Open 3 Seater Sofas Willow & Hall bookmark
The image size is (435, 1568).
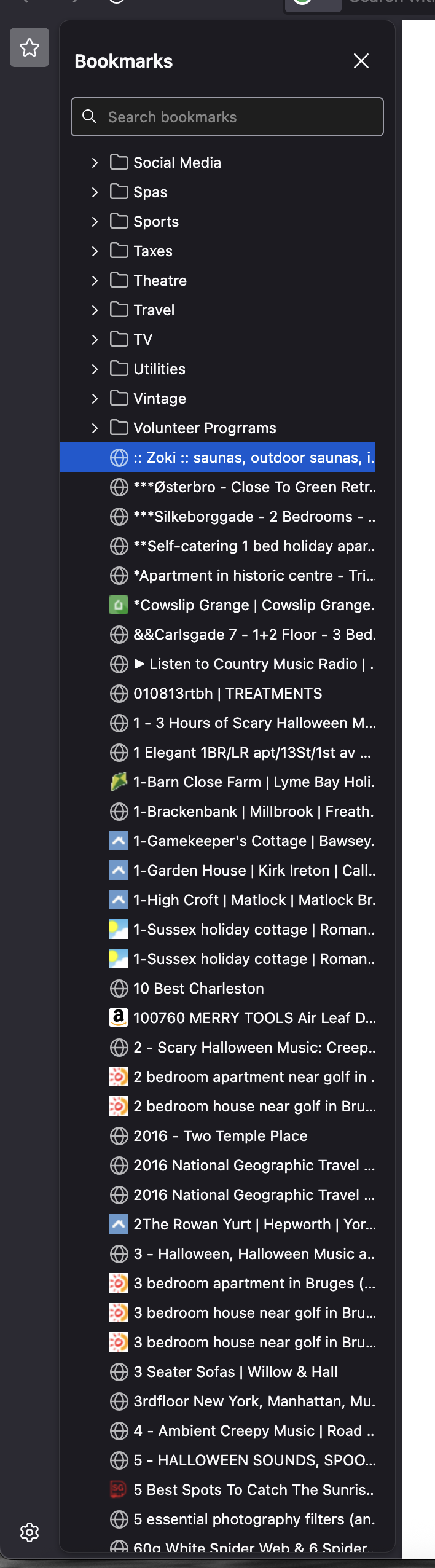click(235, 1372)
